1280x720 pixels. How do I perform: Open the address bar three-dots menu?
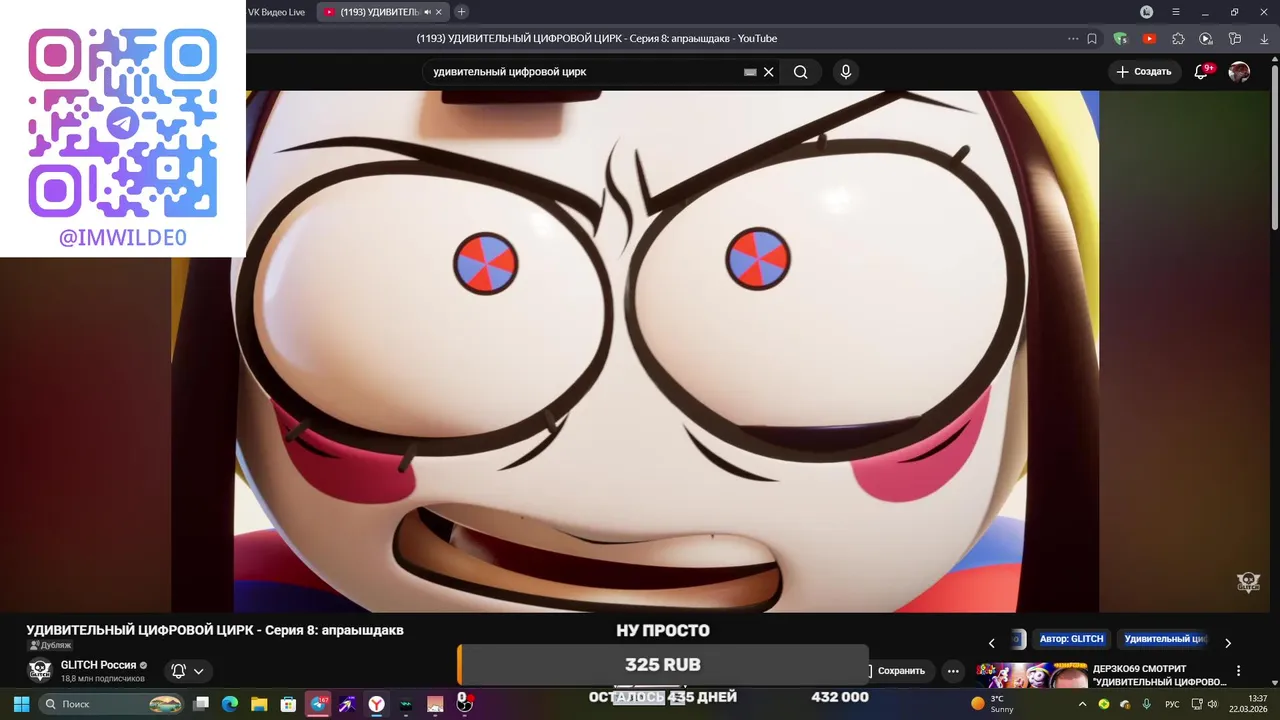tap(1073, 39)
